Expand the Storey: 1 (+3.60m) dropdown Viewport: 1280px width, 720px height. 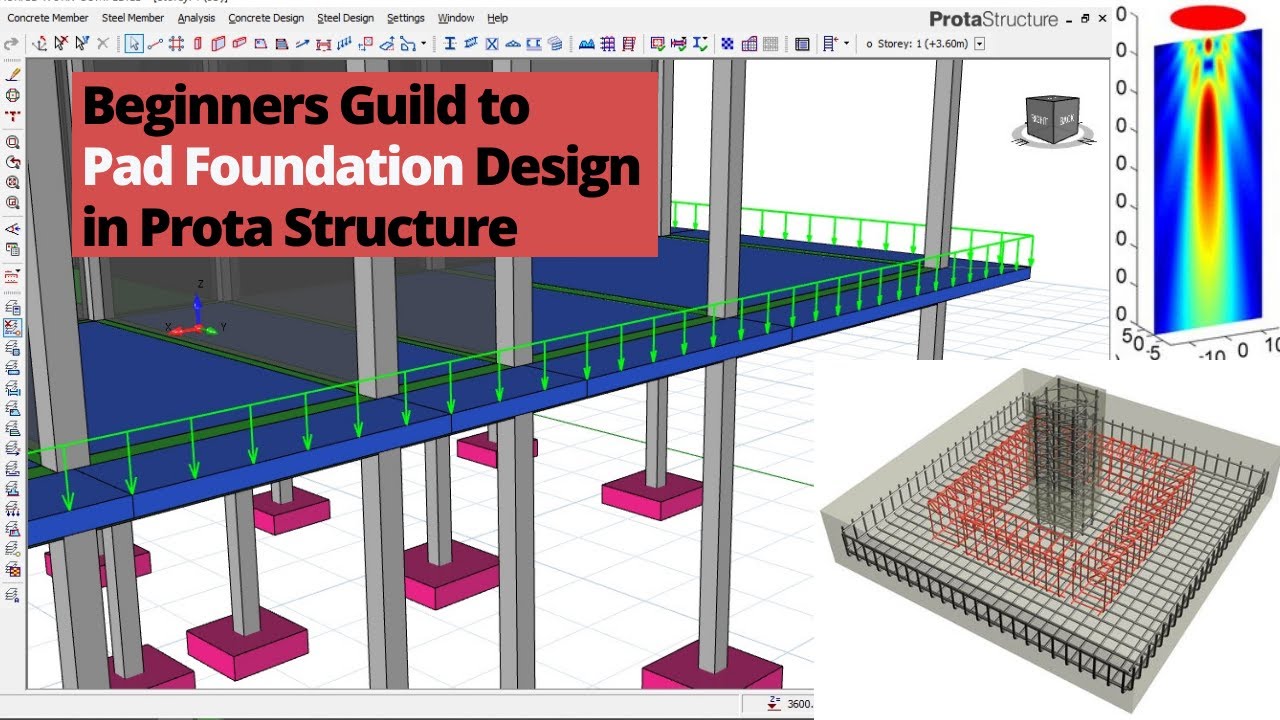click(x=980, y=43)
